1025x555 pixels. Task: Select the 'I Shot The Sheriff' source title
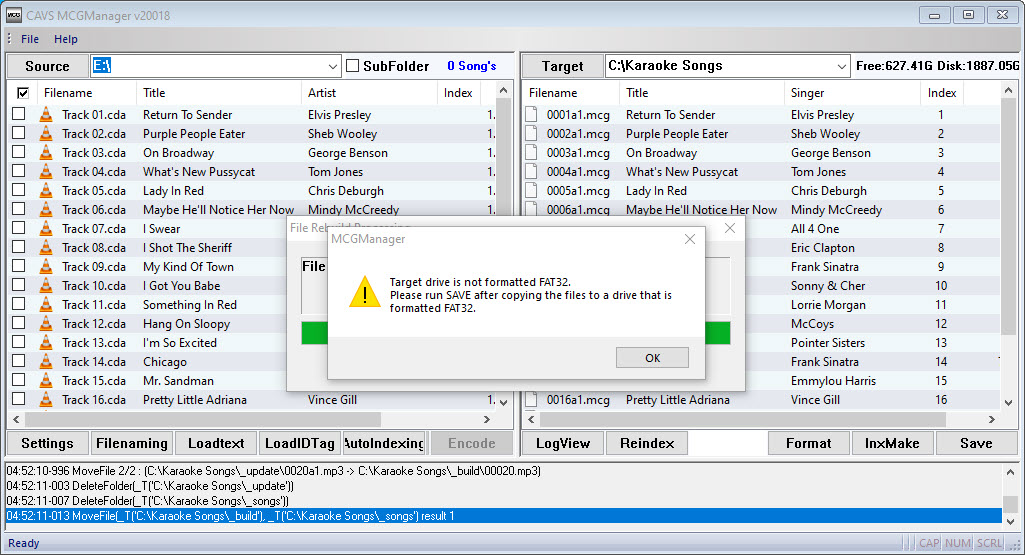[188, 248]
